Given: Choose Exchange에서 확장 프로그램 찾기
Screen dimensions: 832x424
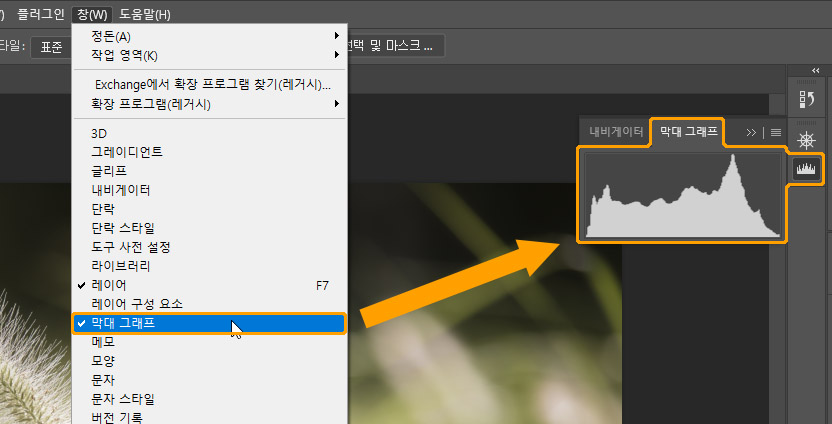Looking at the screenshot, I should click(x=209, y=85).
